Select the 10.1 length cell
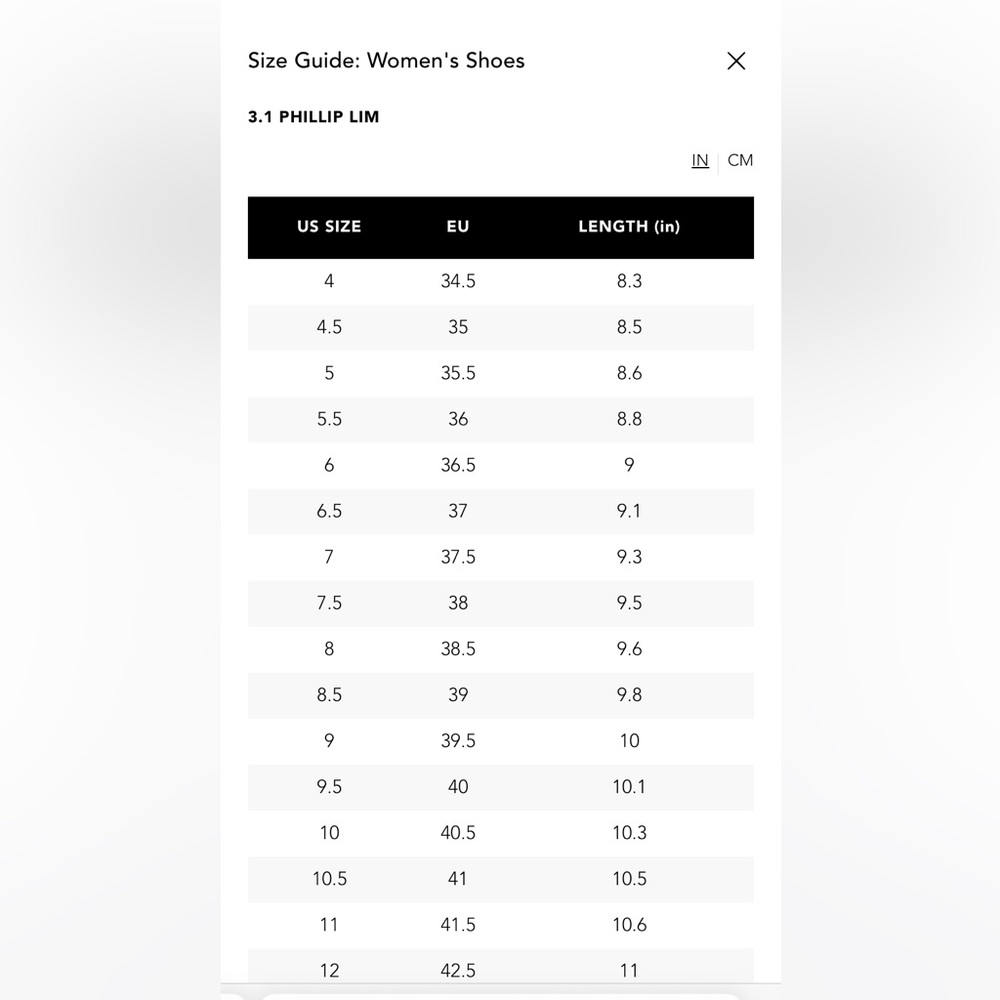This screenshot has height=1000, width=1000. click(629, 786)
